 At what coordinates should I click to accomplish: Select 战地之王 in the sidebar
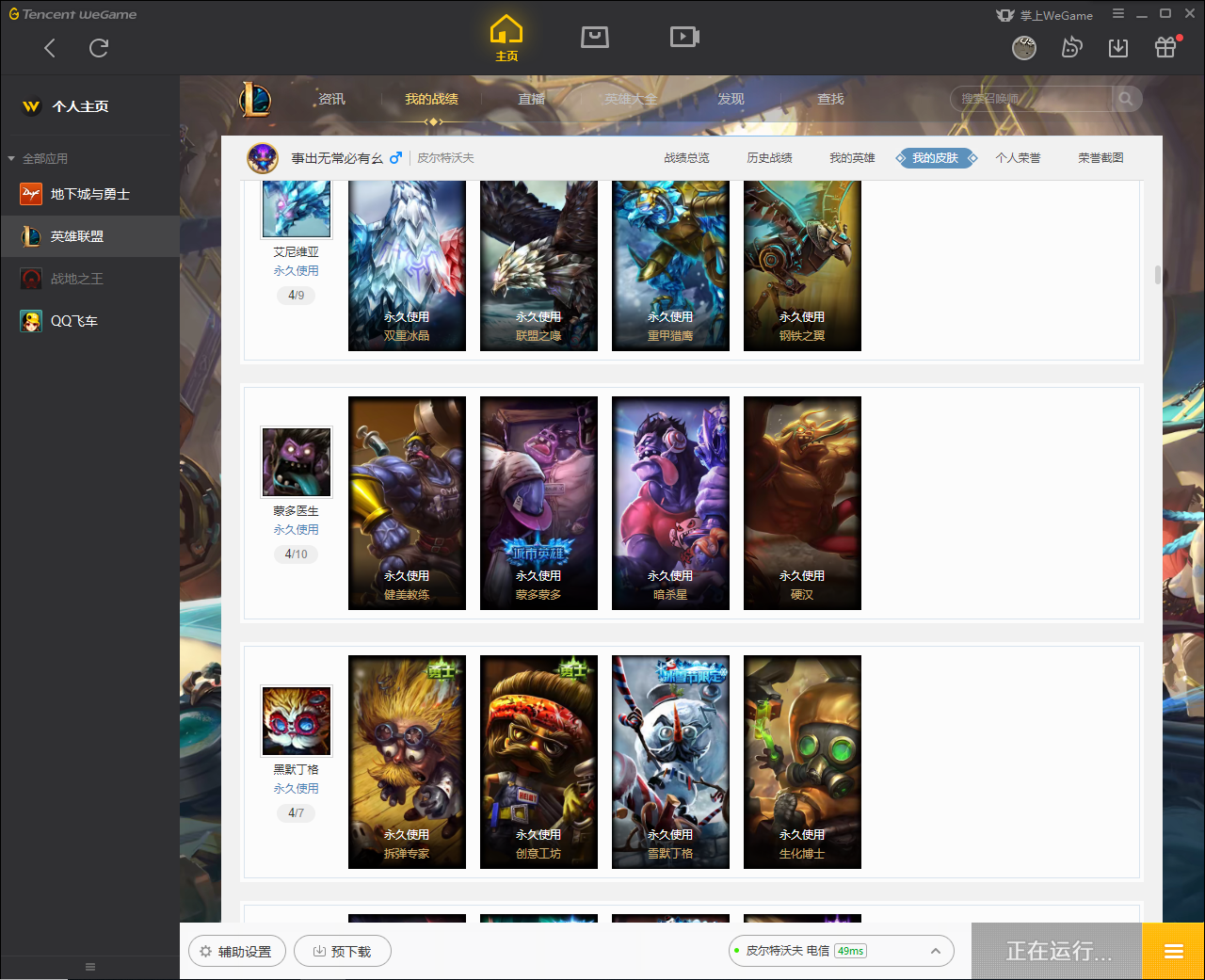coord(89,279)
